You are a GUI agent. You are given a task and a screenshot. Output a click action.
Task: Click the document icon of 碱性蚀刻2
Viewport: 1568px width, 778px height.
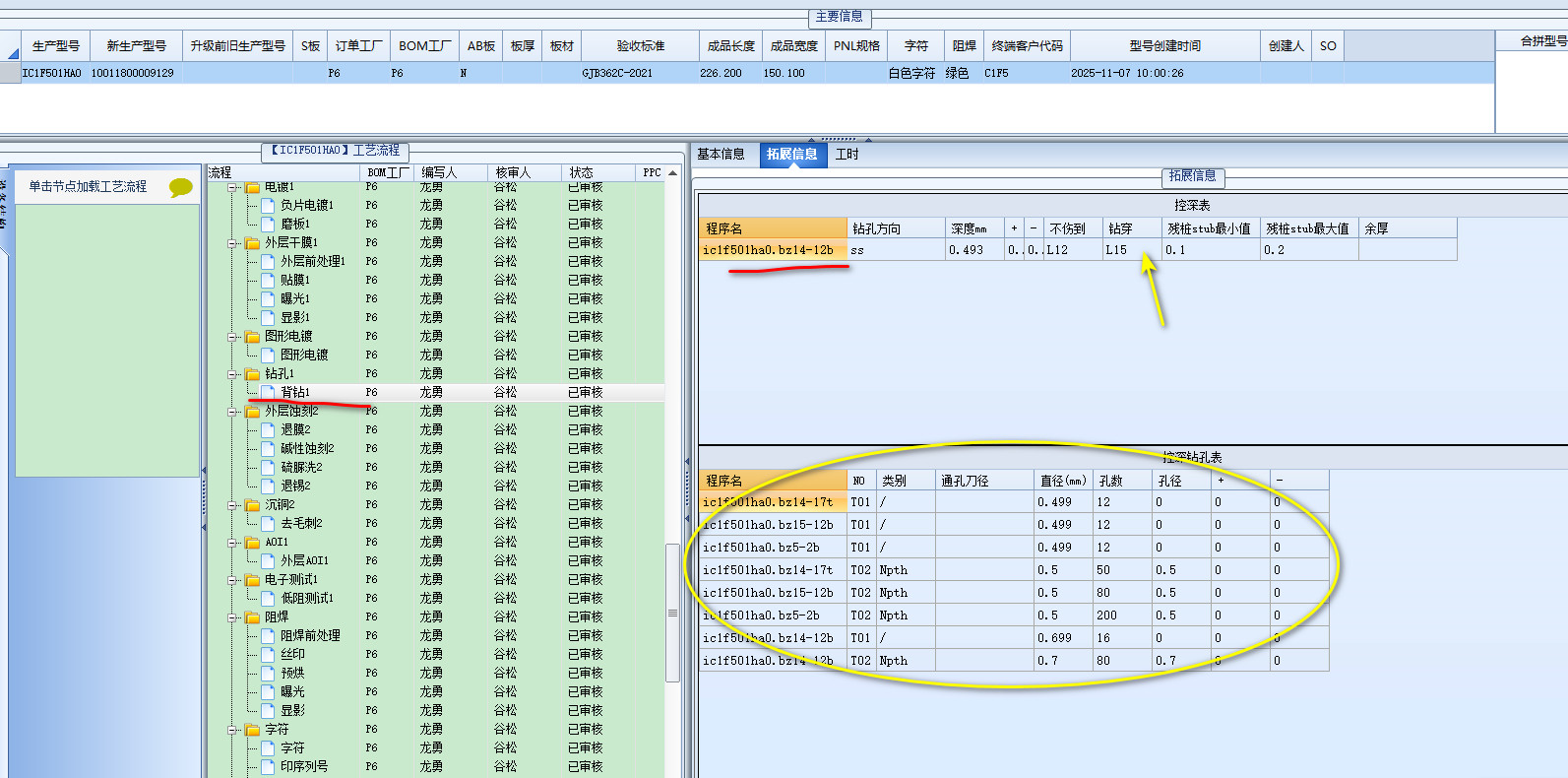(x=268, y=448)
